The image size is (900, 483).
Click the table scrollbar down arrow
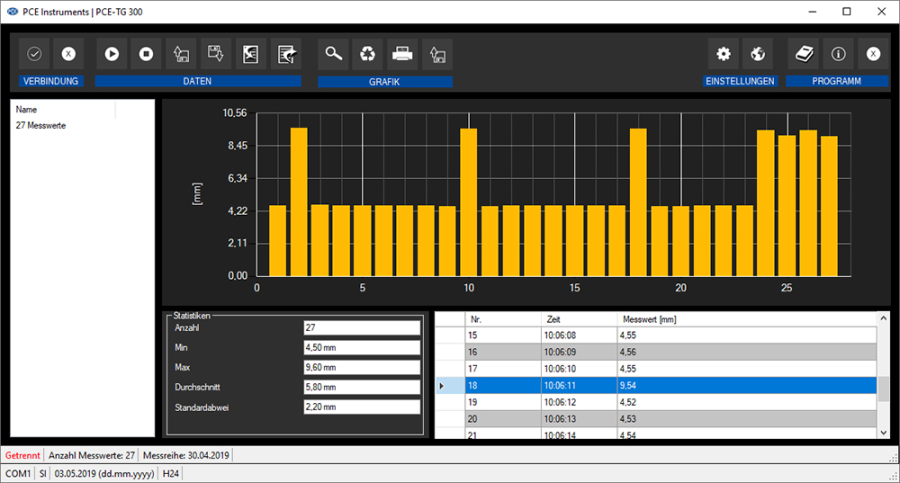coord(882,431)
